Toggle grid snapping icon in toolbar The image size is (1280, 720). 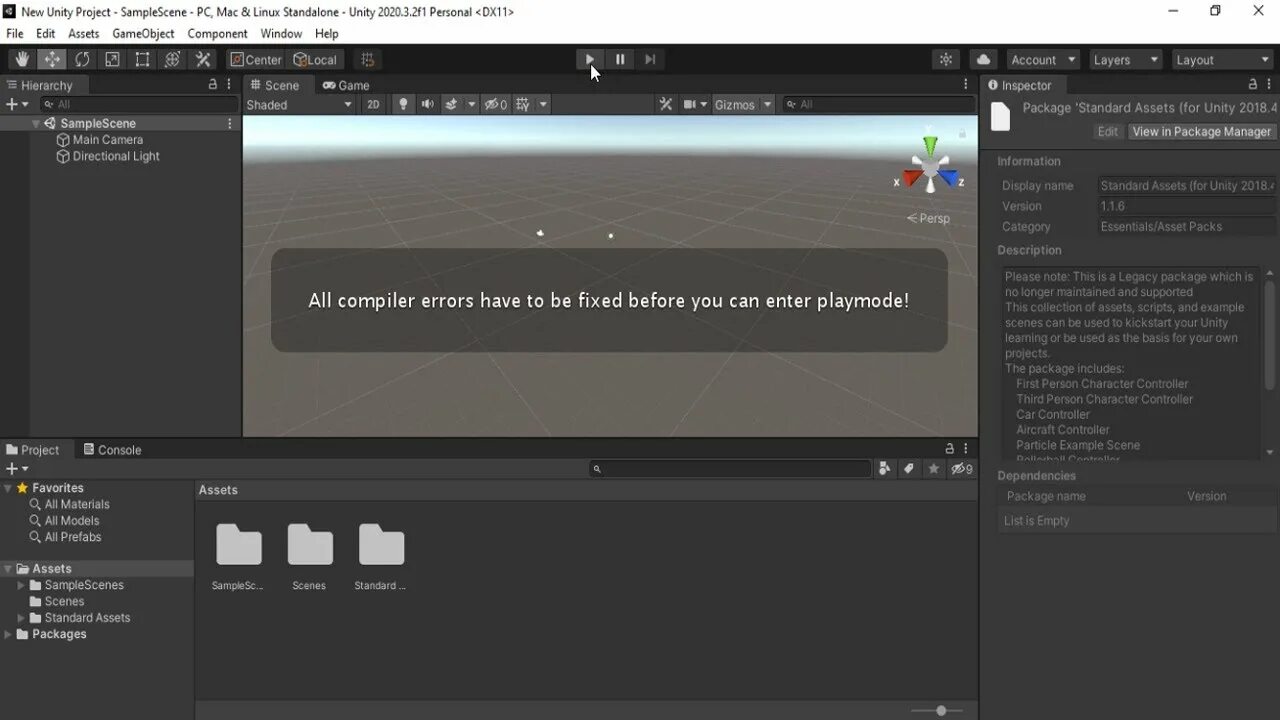367,60
